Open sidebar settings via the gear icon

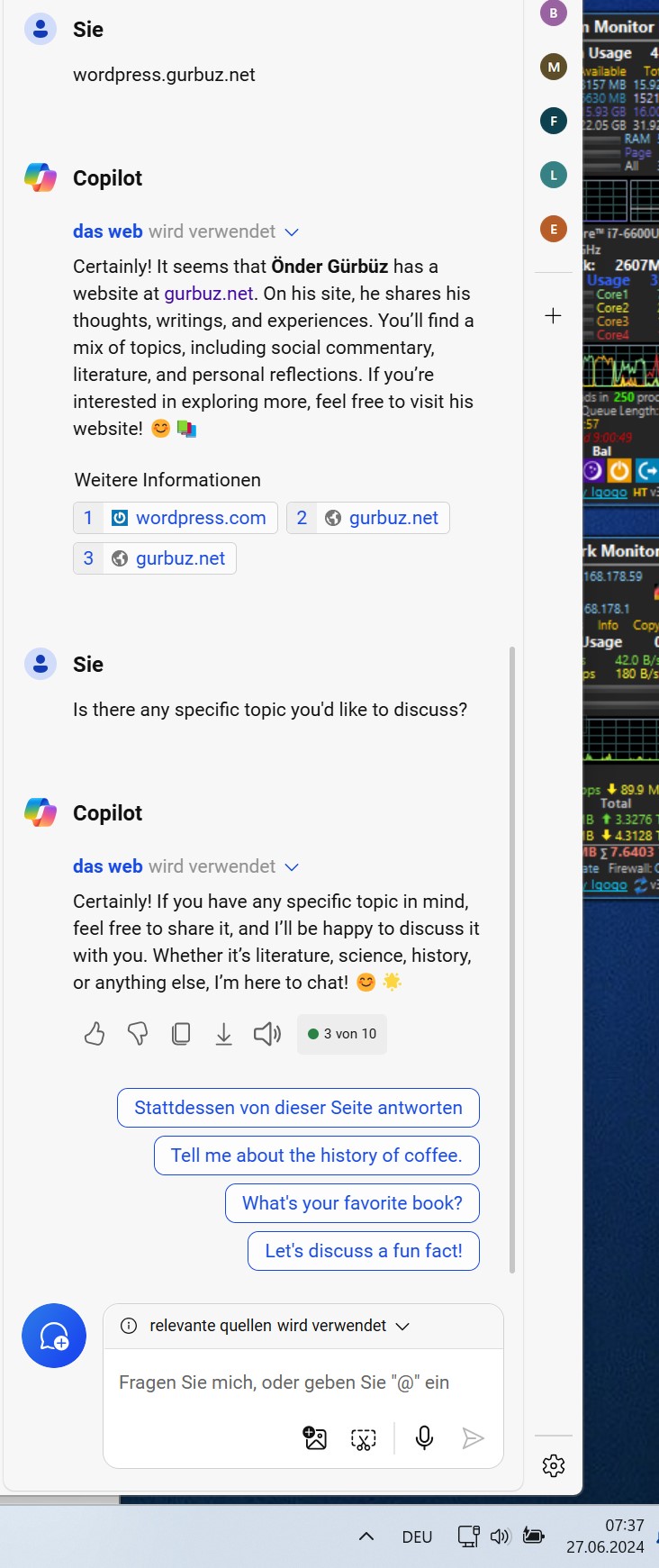tap(554, 1465)
